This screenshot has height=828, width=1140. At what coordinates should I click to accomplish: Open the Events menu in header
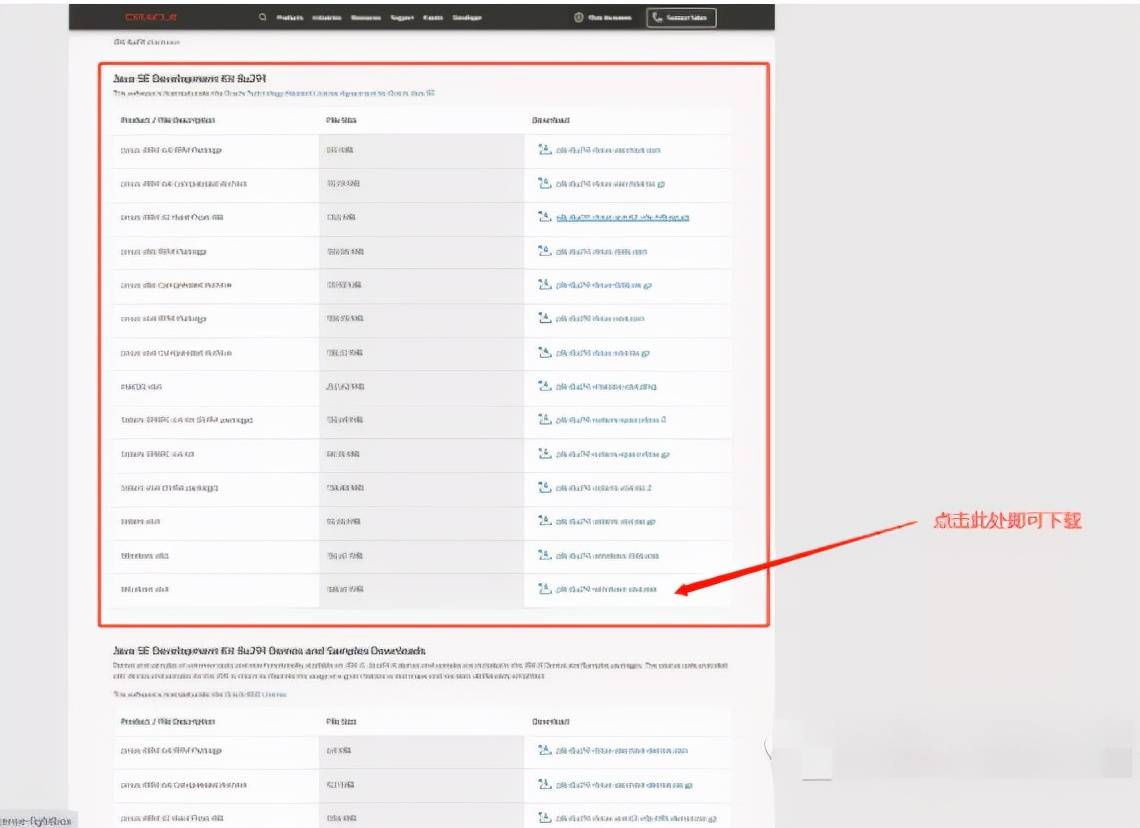click(x=433, y=17)
